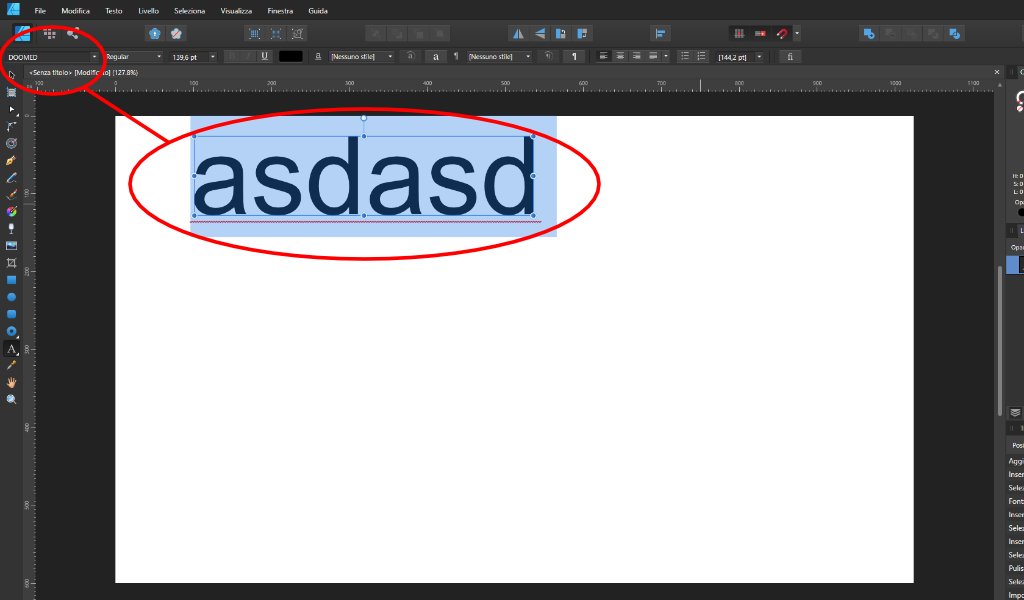Toggle the red-marked icon left of the magnet
1024x600 pixels.
point(760,33)
